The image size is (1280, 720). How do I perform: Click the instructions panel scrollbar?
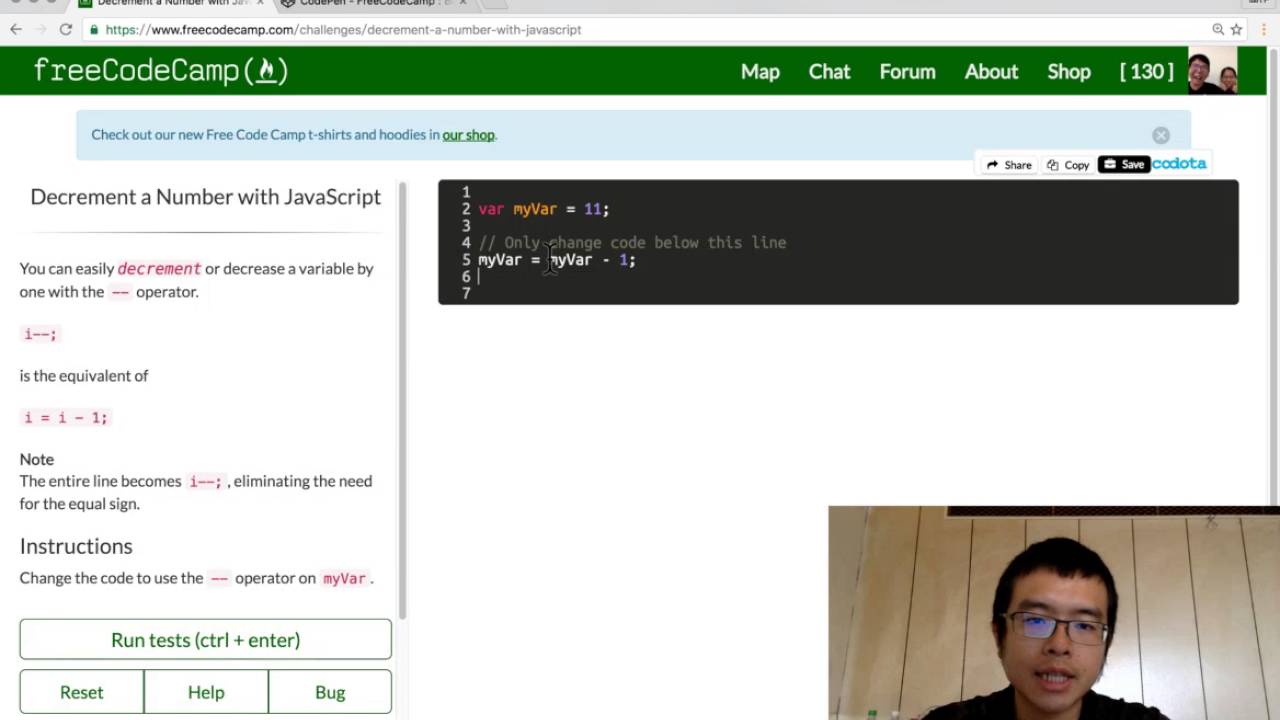pos(403,400)
